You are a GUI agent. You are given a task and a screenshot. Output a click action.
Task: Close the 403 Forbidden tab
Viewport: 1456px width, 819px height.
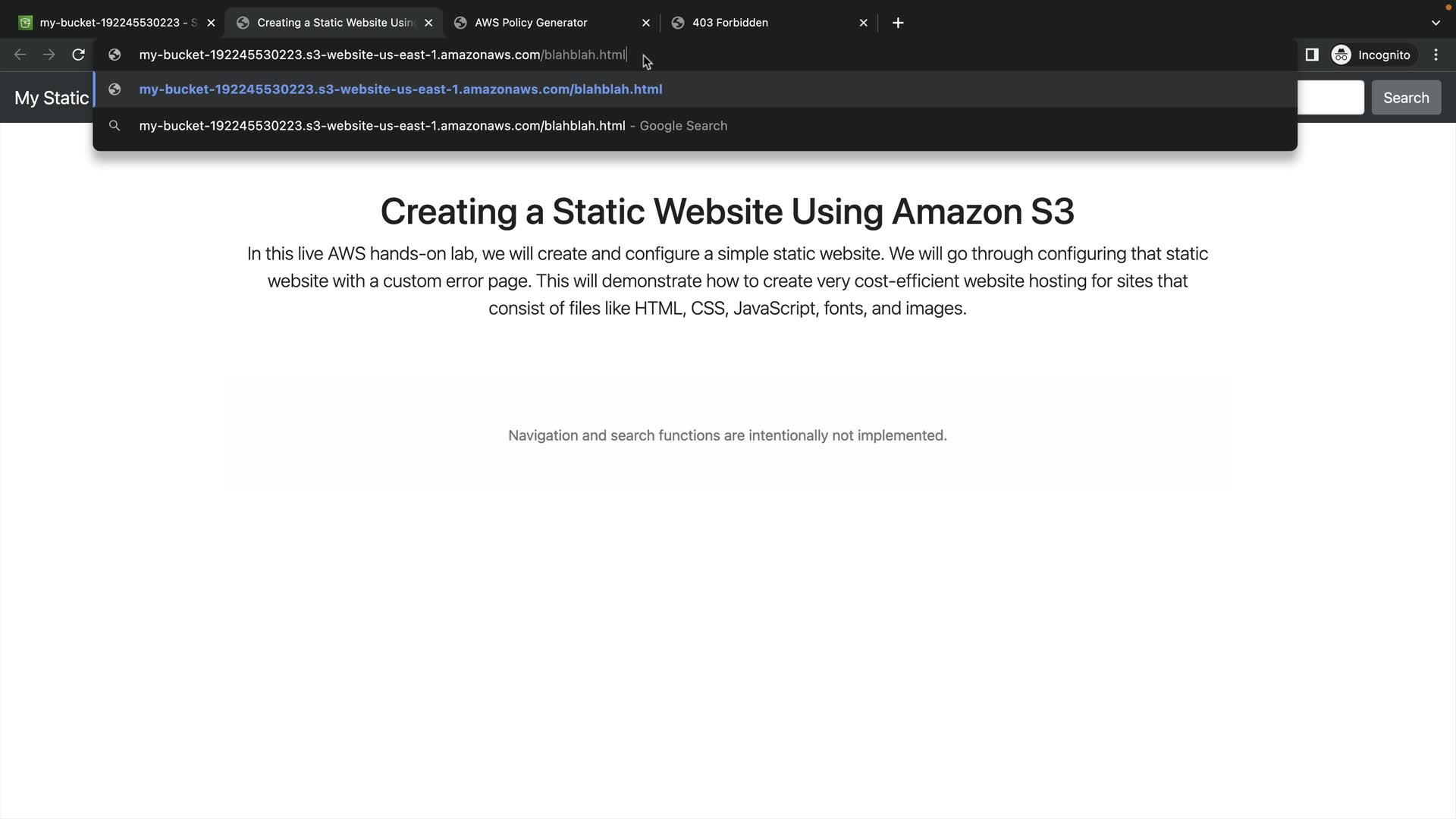coord(863,23)
